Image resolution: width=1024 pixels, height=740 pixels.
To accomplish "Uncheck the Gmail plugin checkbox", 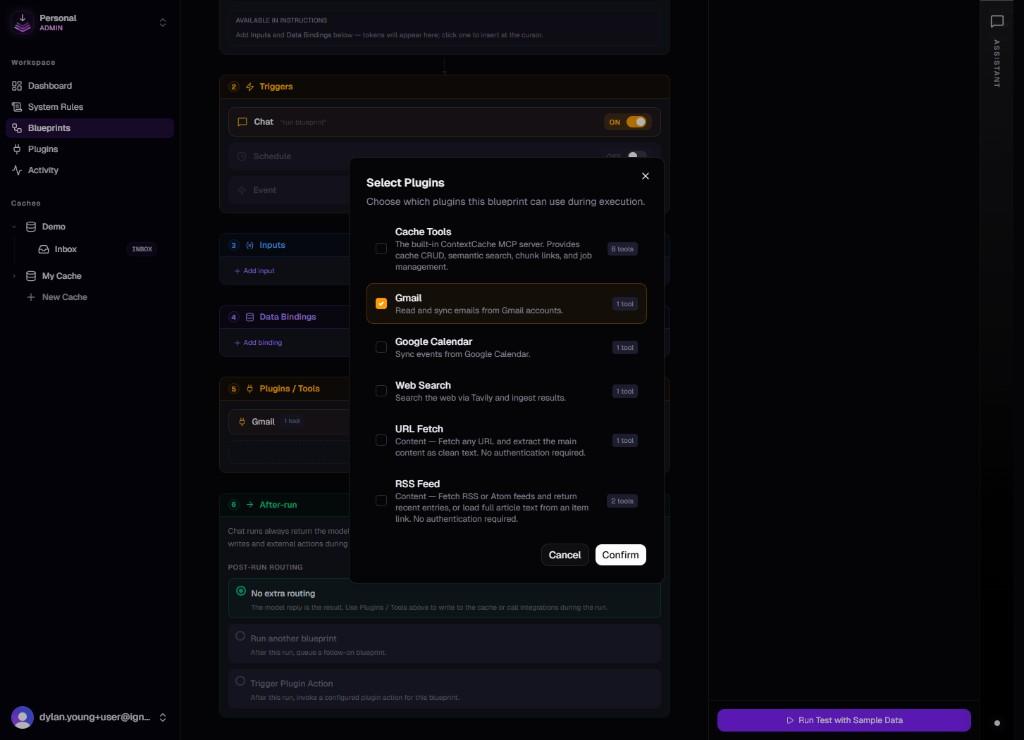I will tap(381, 303).
